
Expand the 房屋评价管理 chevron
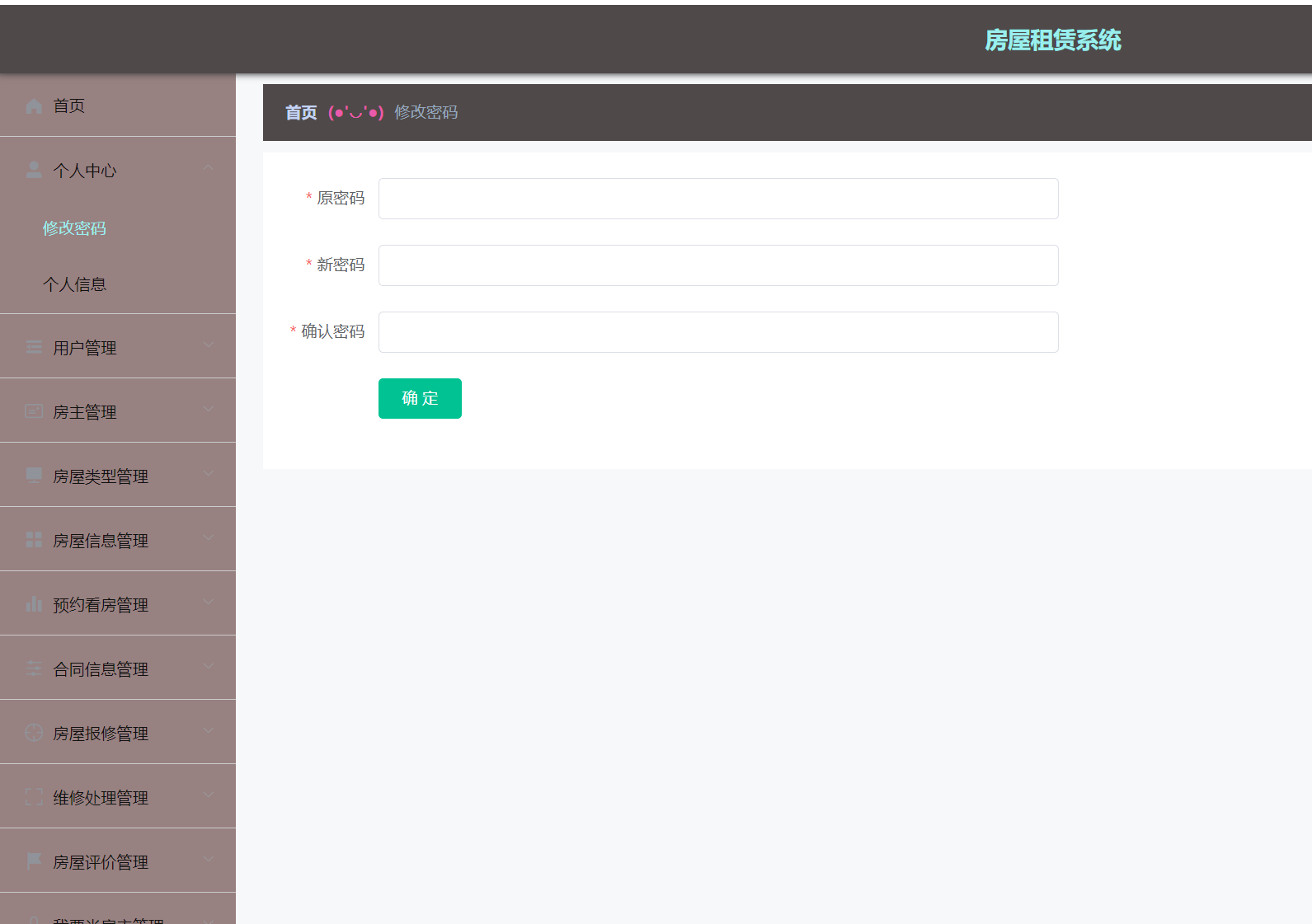[208, 859]
